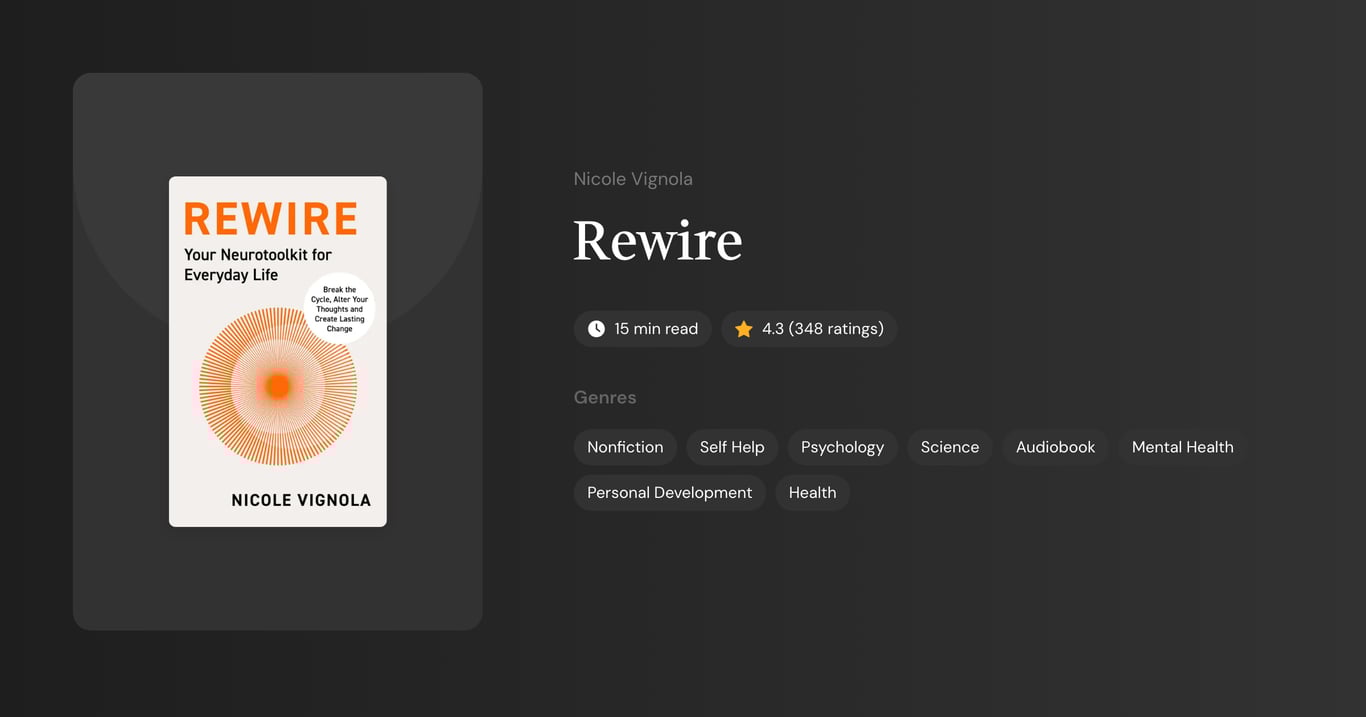Click the orange REWIRE text on cover
This screenshot has height=717, width=1366.
pyautogui.click(x=271, y=219)
